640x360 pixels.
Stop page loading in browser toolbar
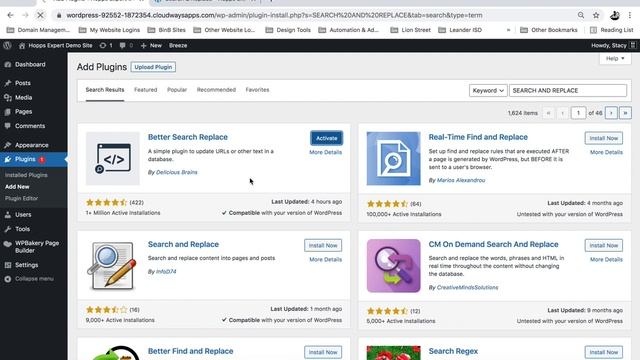click(x=40, y=15)
